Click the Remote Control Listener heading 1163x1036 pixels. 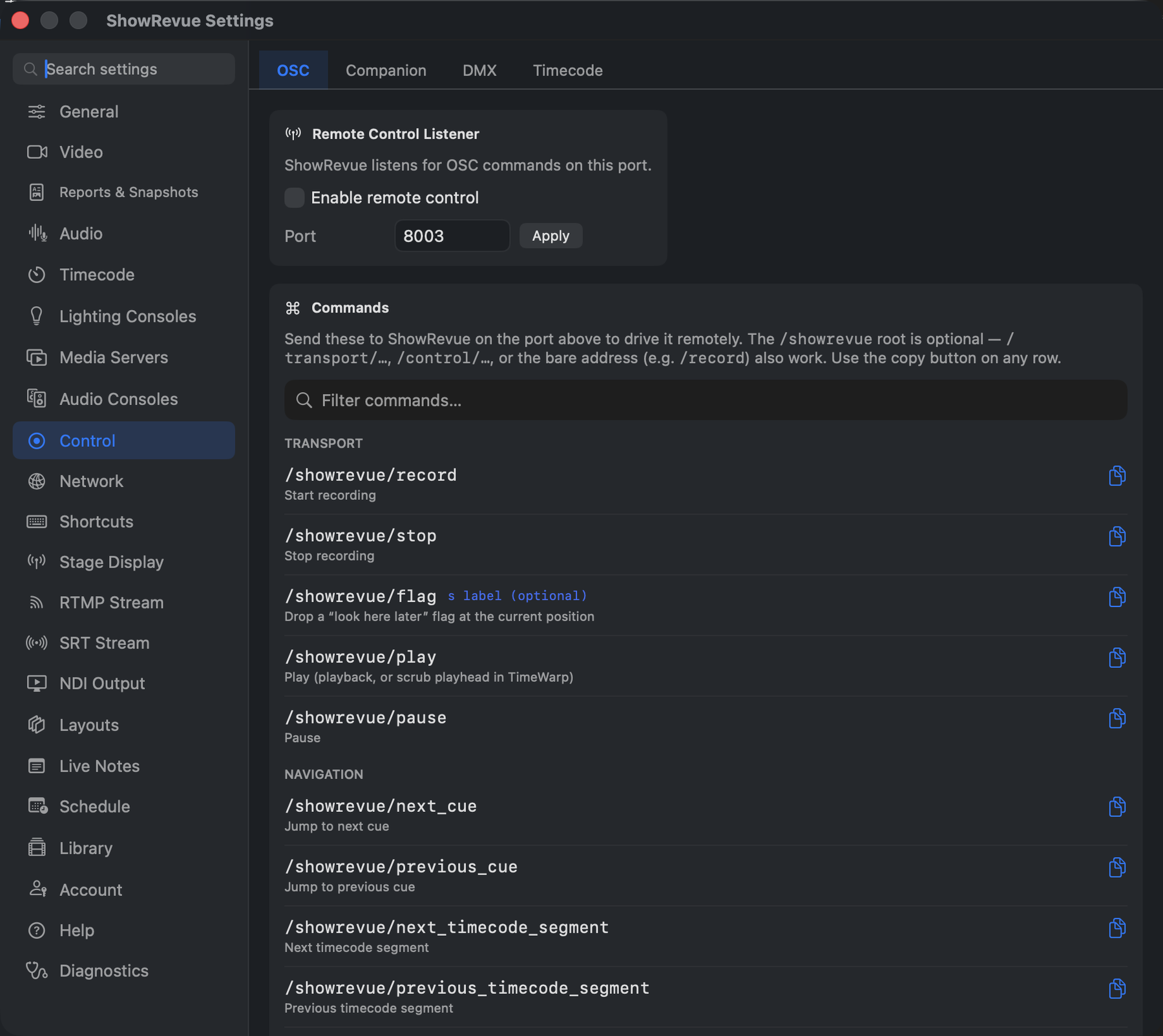click(x=395, y=134)
